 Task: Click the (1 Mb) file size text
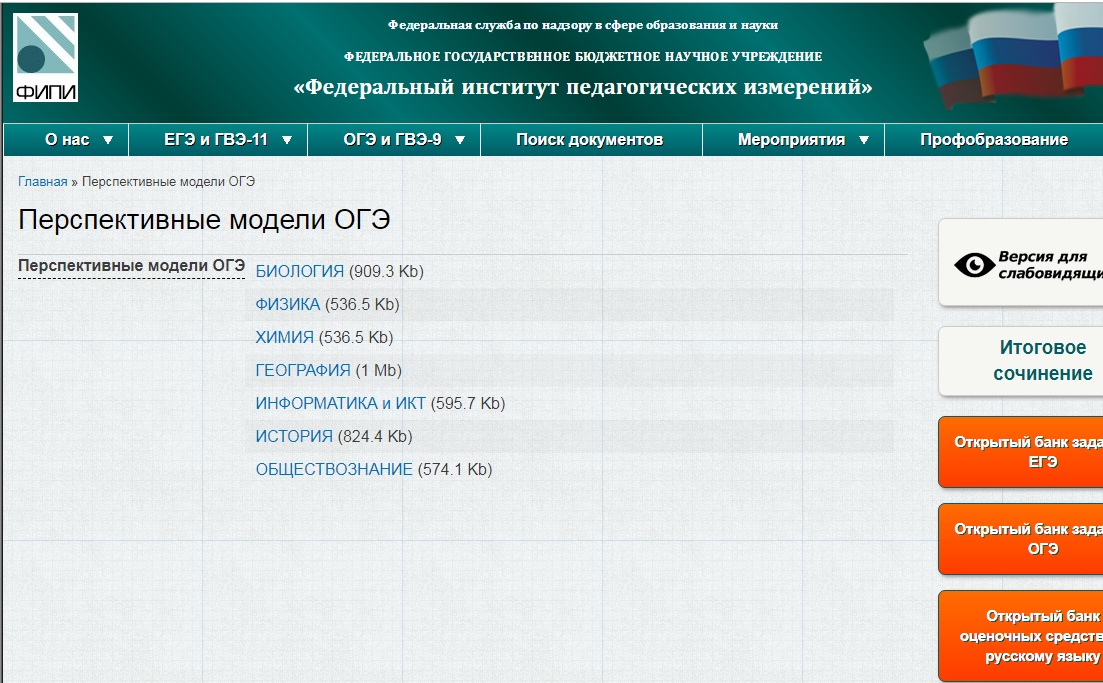coord(378,371)
